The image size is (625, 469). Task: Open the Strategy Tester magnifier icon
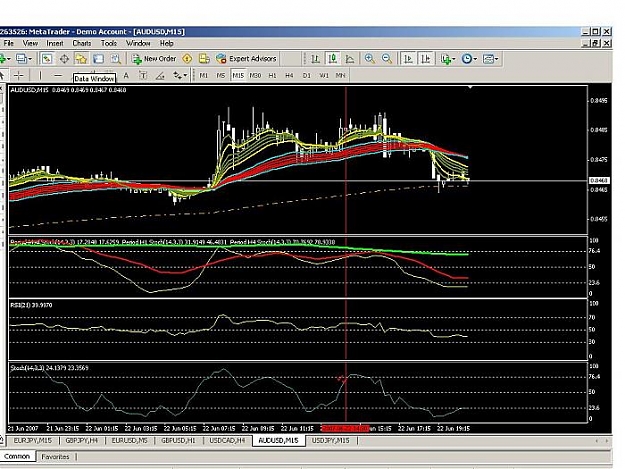(x=116, y=59)
